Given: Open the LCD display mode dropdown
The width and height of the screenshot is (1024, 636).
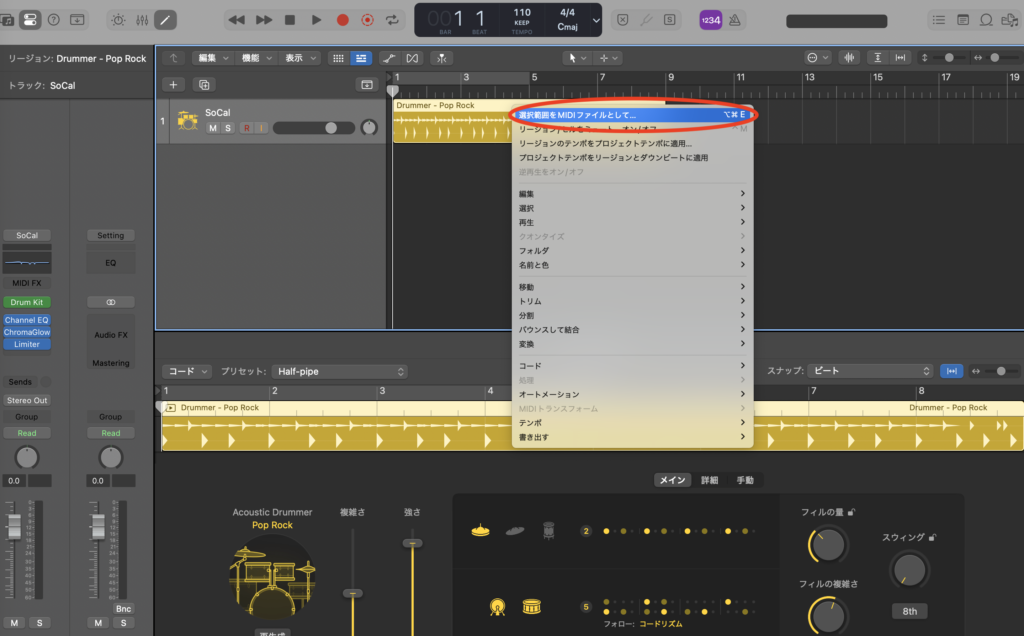Looking at the screenshot, I should [596, 20].
